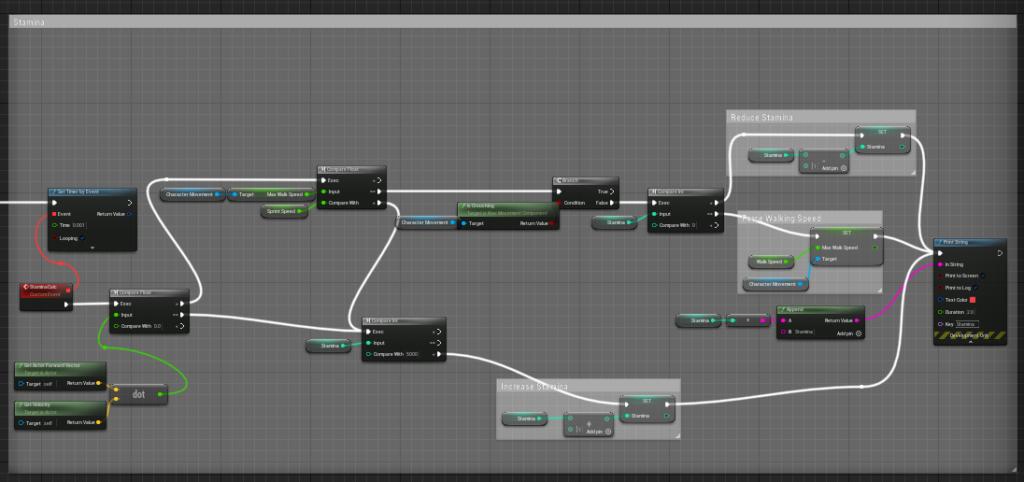Click the Branch node's False exec pin

click(x=613, y=202)
